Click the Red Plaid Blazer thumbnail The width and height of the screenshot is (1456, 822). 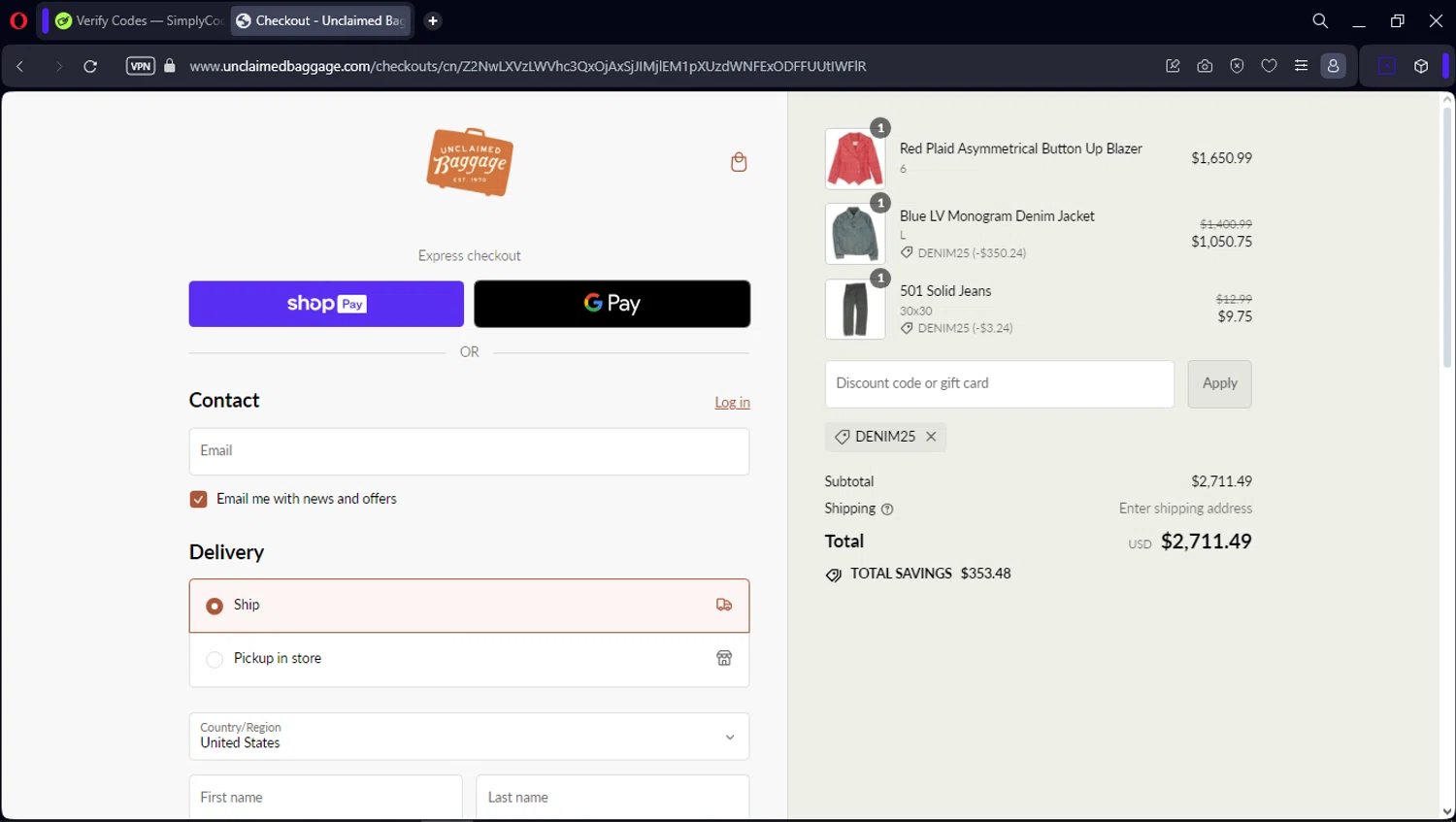click(855, 158)
